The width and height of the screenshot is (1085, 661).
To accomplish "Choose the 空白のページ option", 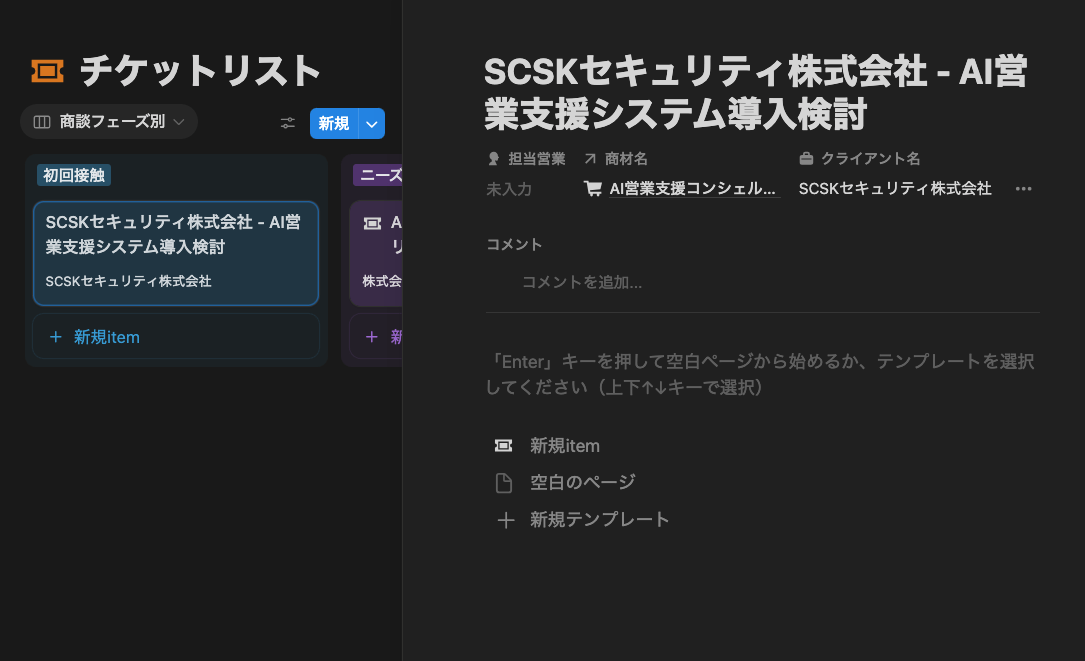I will (x=583, y=482).
